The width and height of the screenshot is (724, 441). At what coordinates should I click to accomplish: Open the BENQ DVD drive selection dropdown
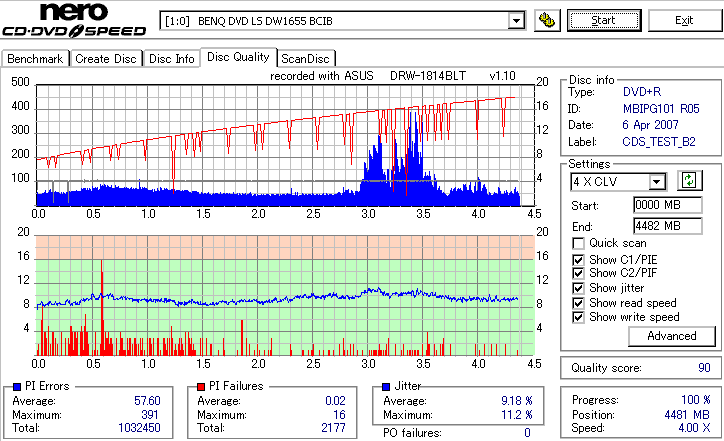[x=516, y=21]
